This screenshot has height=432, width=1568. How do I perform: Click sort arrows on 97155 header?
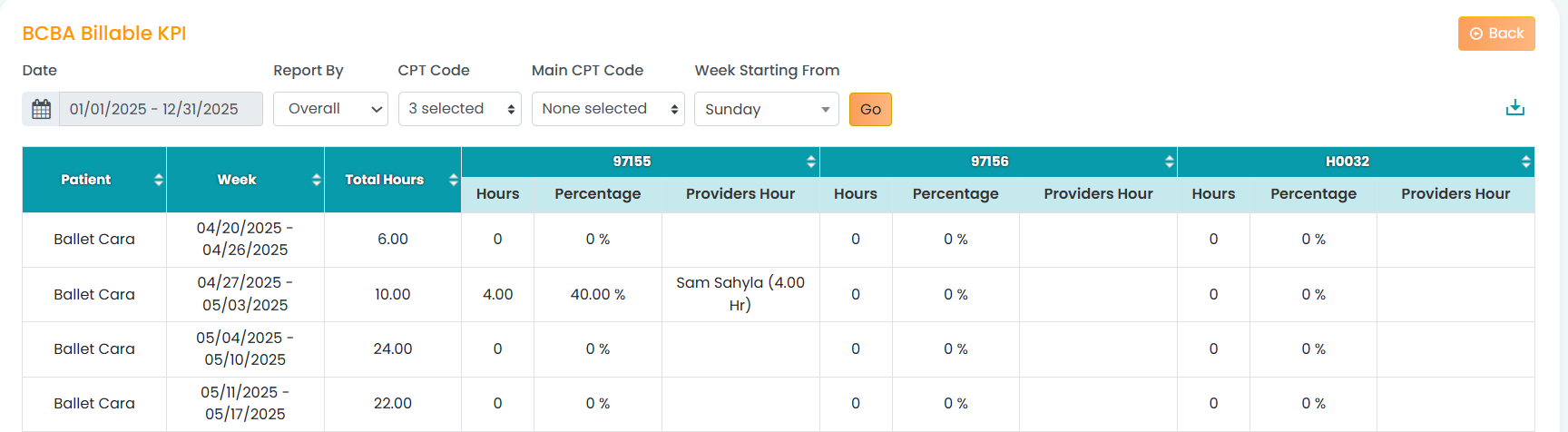click(810, 162)
